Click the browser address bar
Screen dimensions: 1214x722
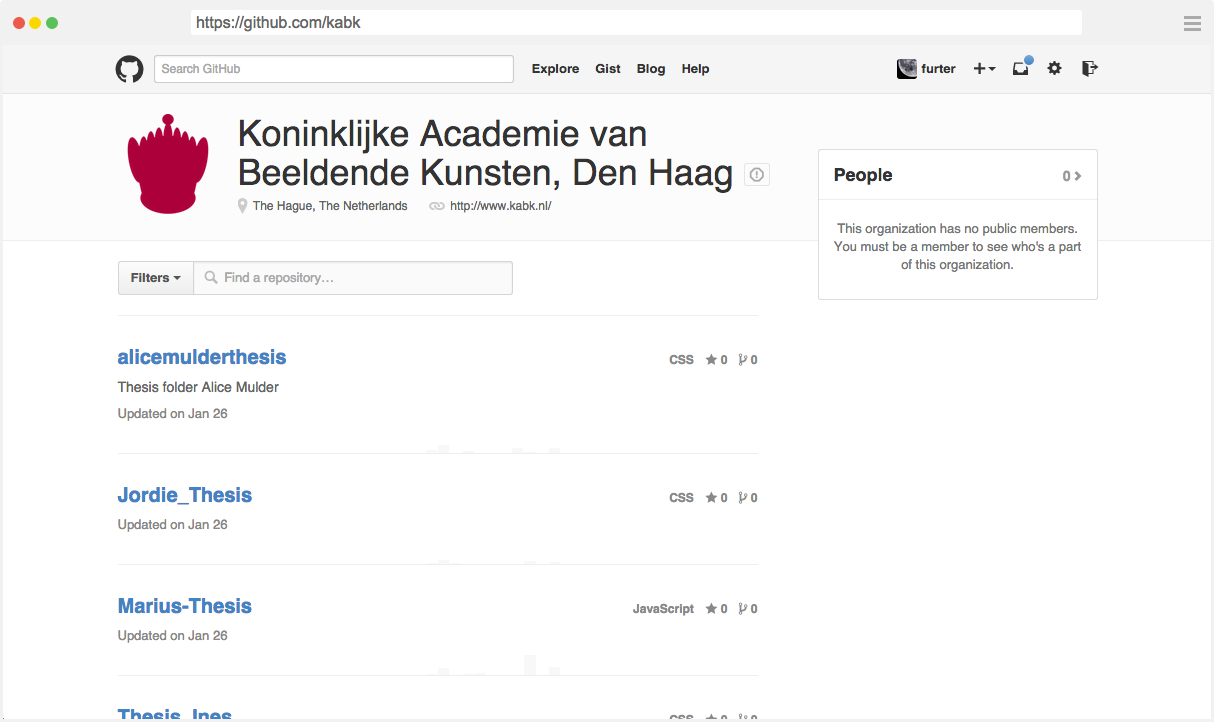(636, 23)
